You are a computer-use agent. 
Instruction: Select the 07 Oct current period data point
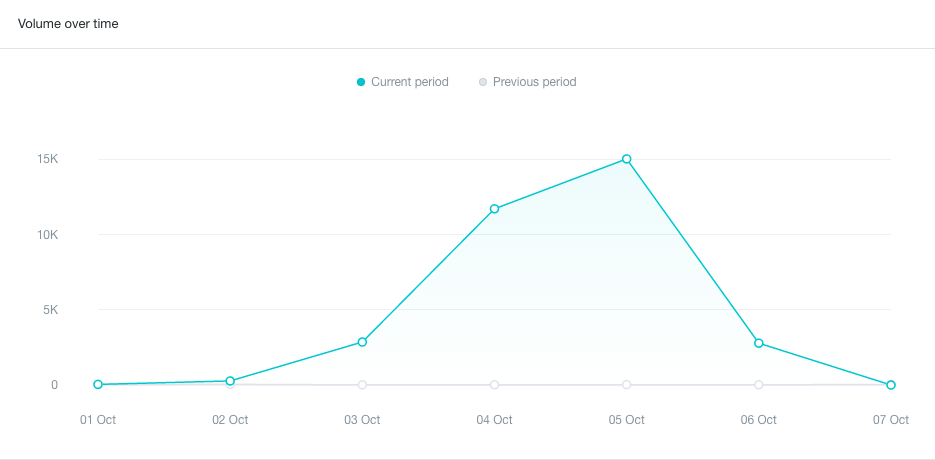[891, 385]
